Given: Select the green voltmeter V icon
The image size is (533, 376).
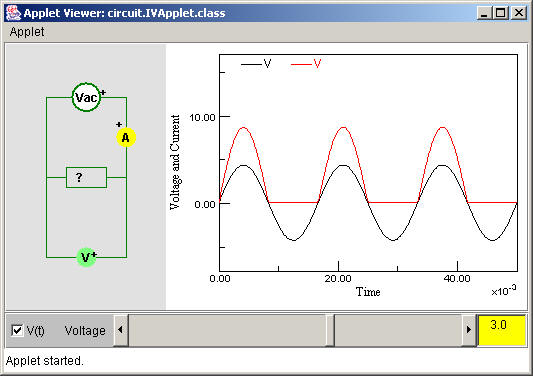Looking at the screenshot, I should pyautogui.click(x=86, y=257).
